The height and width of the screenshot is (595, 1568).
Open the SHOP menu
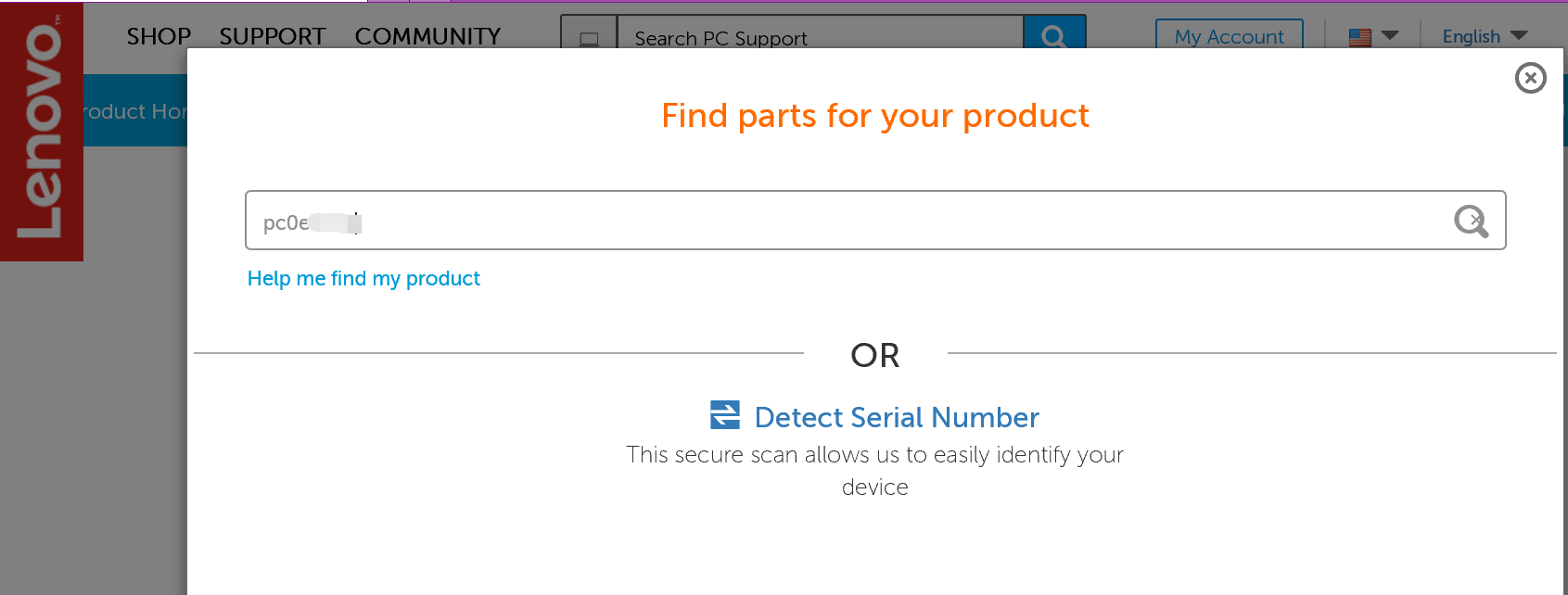point(159,36)
